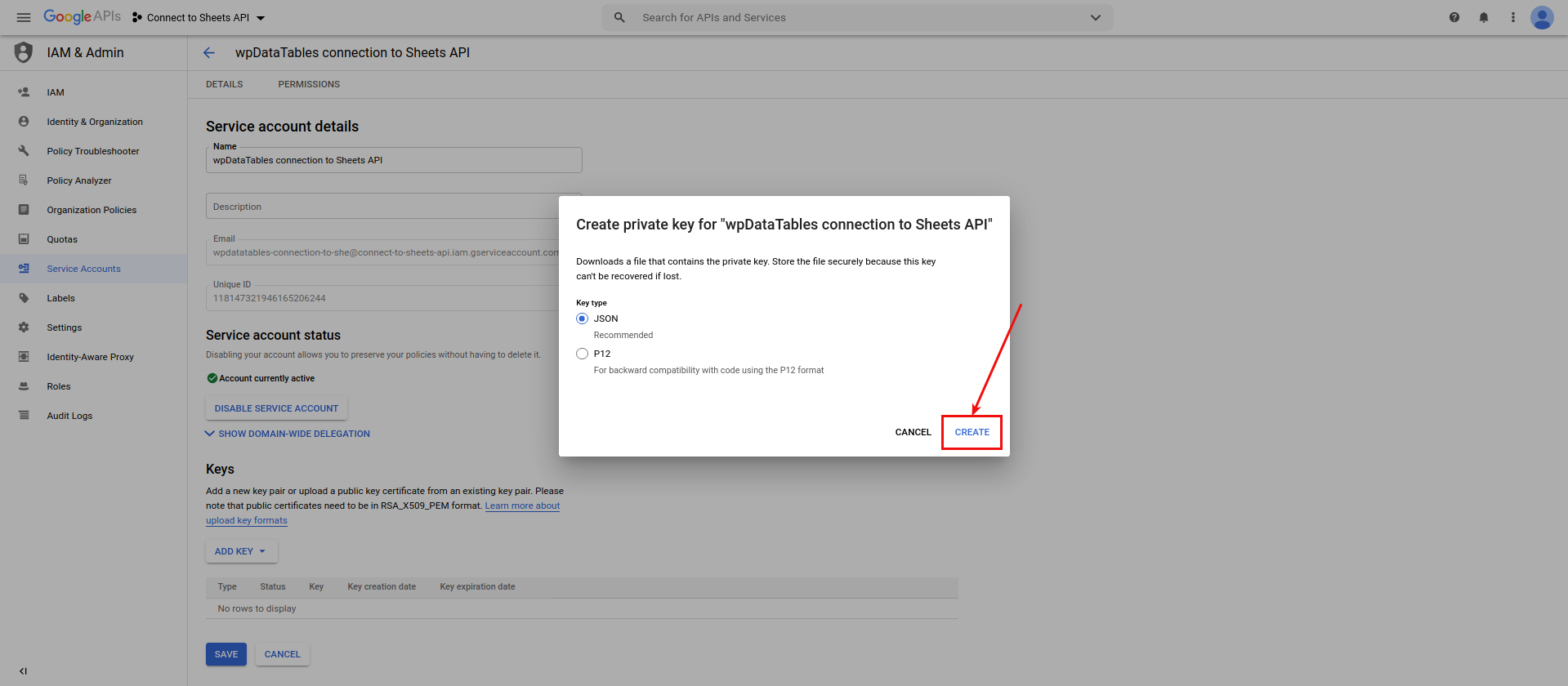Select Service Accounts in sidebar
The image size is (1568, 686).
(94, 269)
